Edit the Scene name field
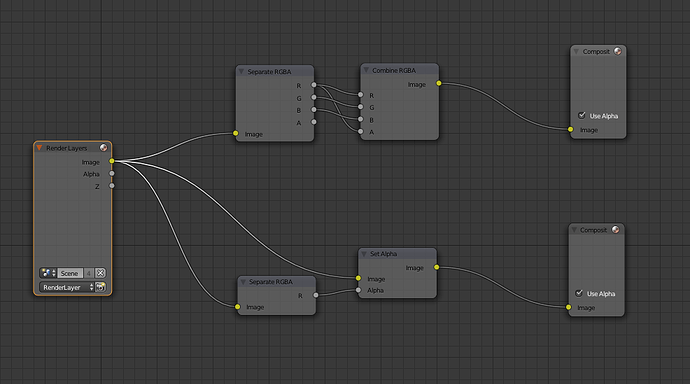Viewport: 690px width, 384px height. coord(70,273)
